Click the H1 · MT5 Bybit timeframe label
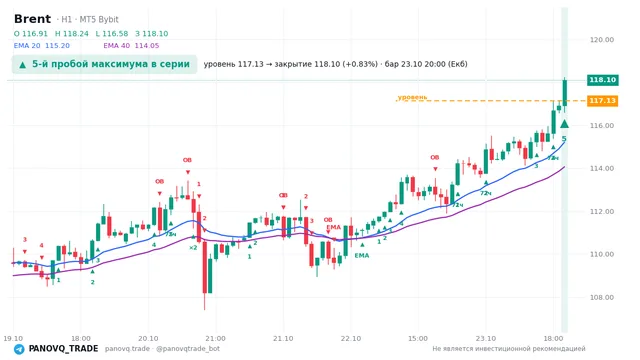 [x=90, y=20]
